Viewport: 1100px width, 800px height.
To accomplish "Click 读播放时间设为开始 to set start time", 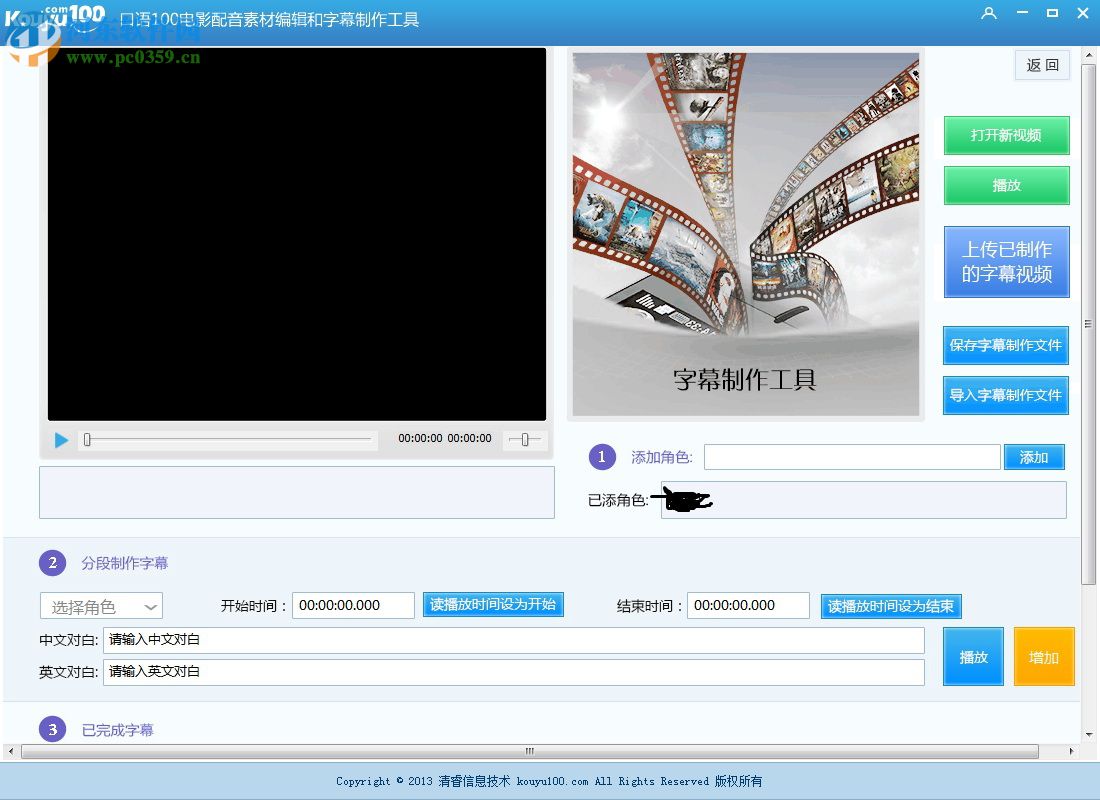I will click(493, 604).
